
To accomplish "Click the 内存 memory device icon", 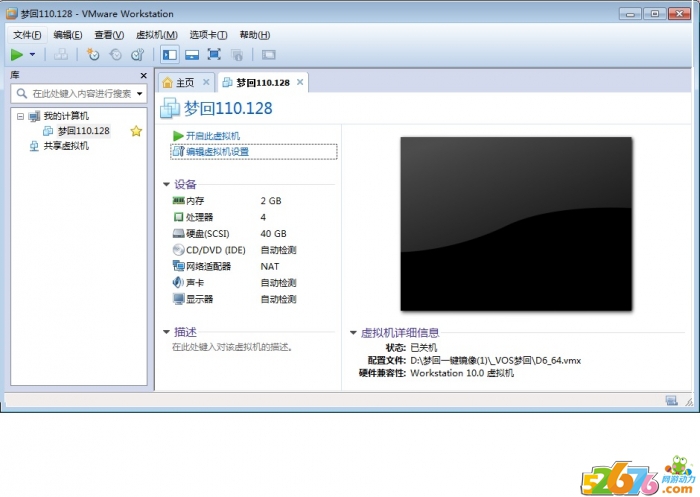I will coord(178,200).
